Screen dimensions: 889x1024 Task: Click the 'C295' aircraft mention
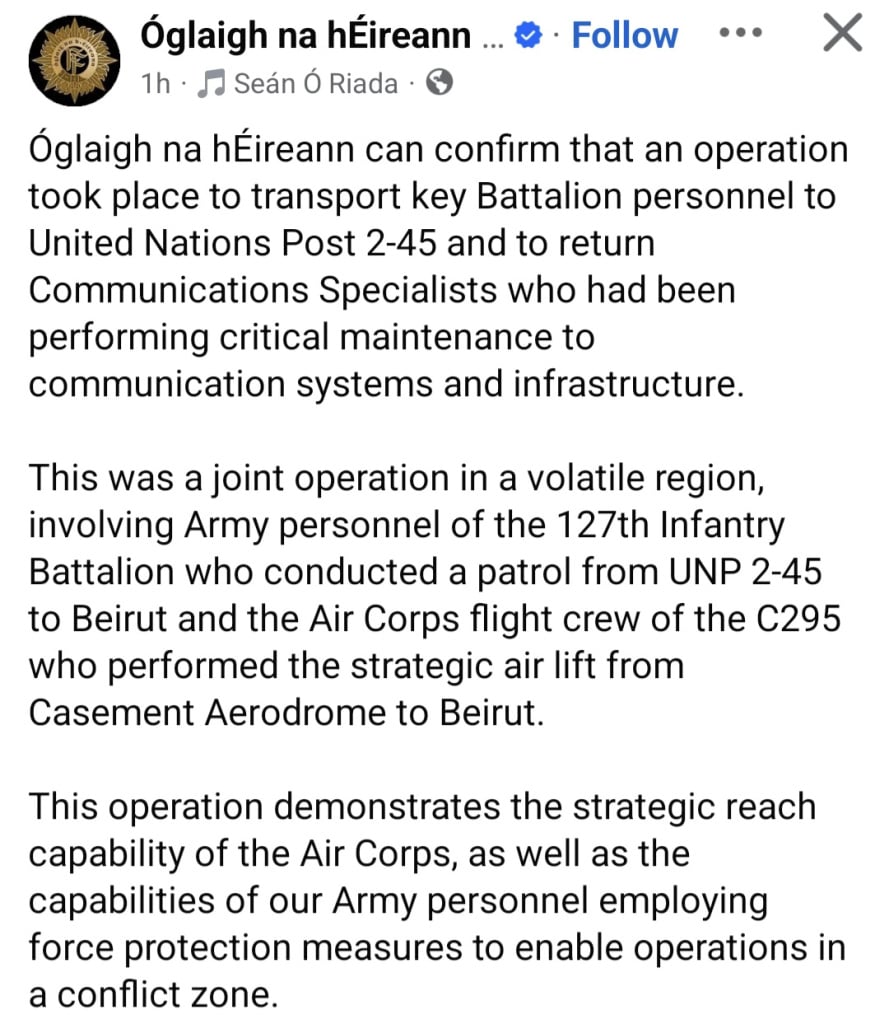tap(798, 618)
